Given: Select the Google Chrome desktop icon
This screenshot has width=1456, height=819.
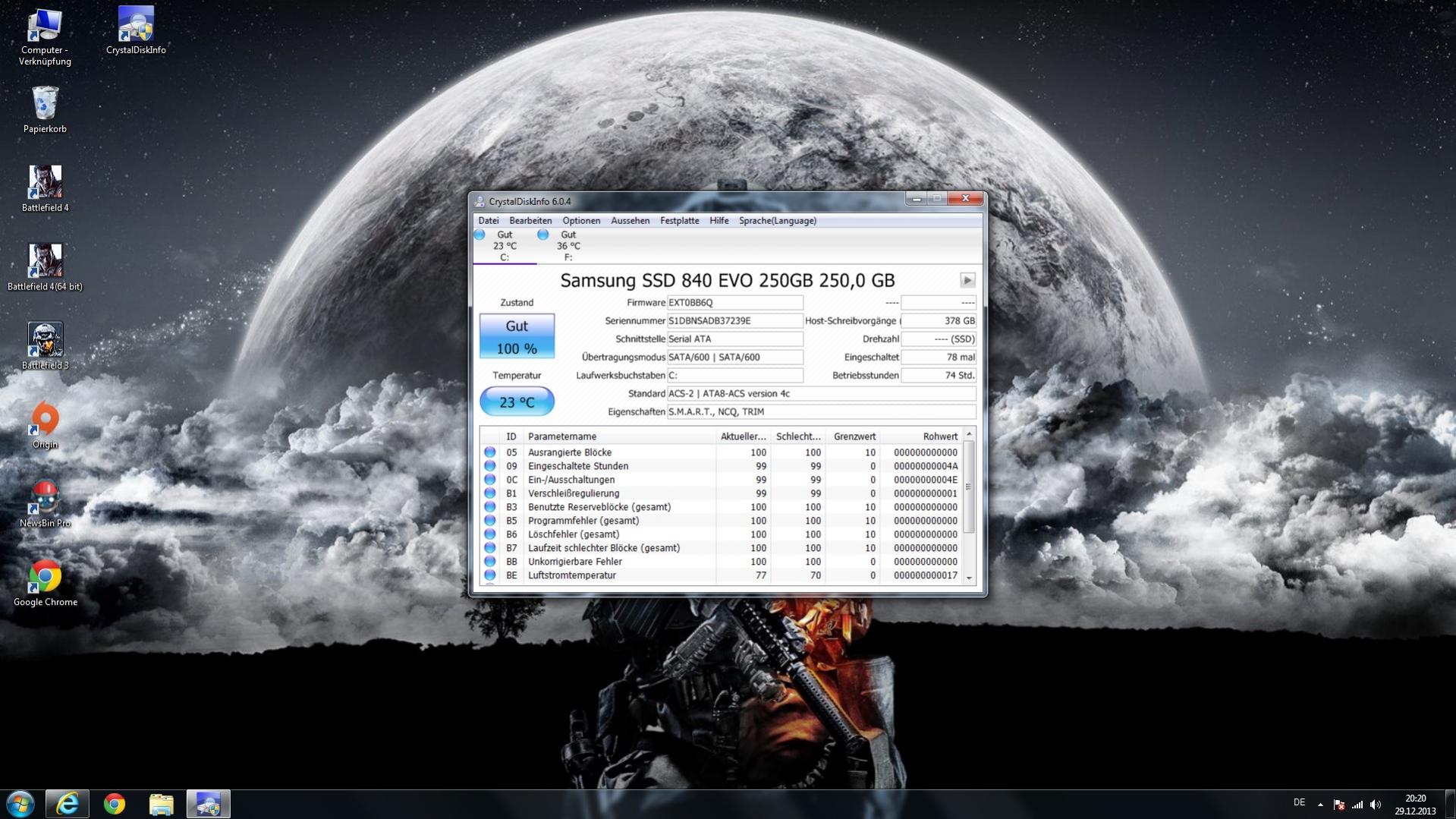Looking at the screenshot, I should (45, 583).
